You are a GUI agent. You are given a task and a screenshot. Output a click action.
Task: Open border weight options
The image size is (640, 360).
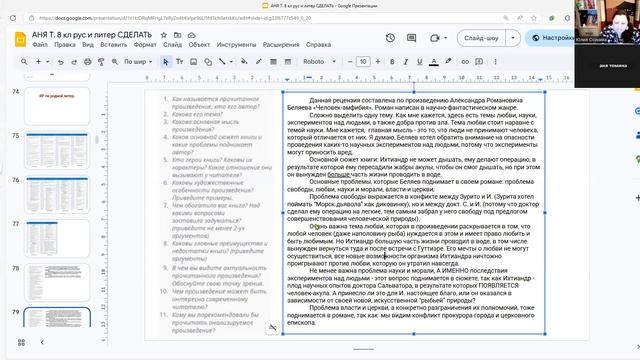pyautogui.click(x=273, y=62)
